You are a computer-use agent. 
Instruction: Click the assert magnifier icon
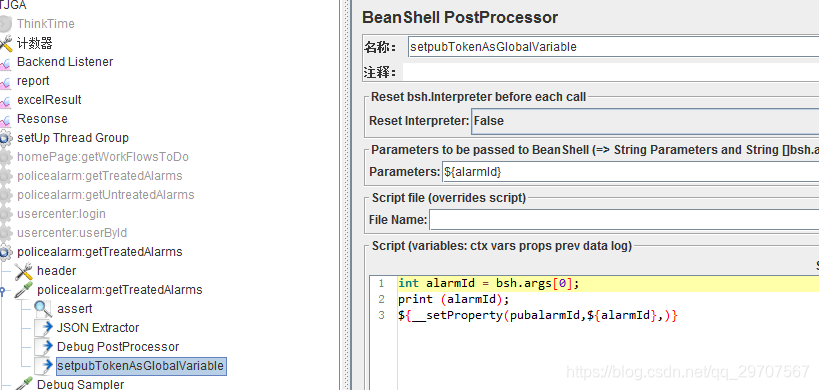[x=43, y=309]
